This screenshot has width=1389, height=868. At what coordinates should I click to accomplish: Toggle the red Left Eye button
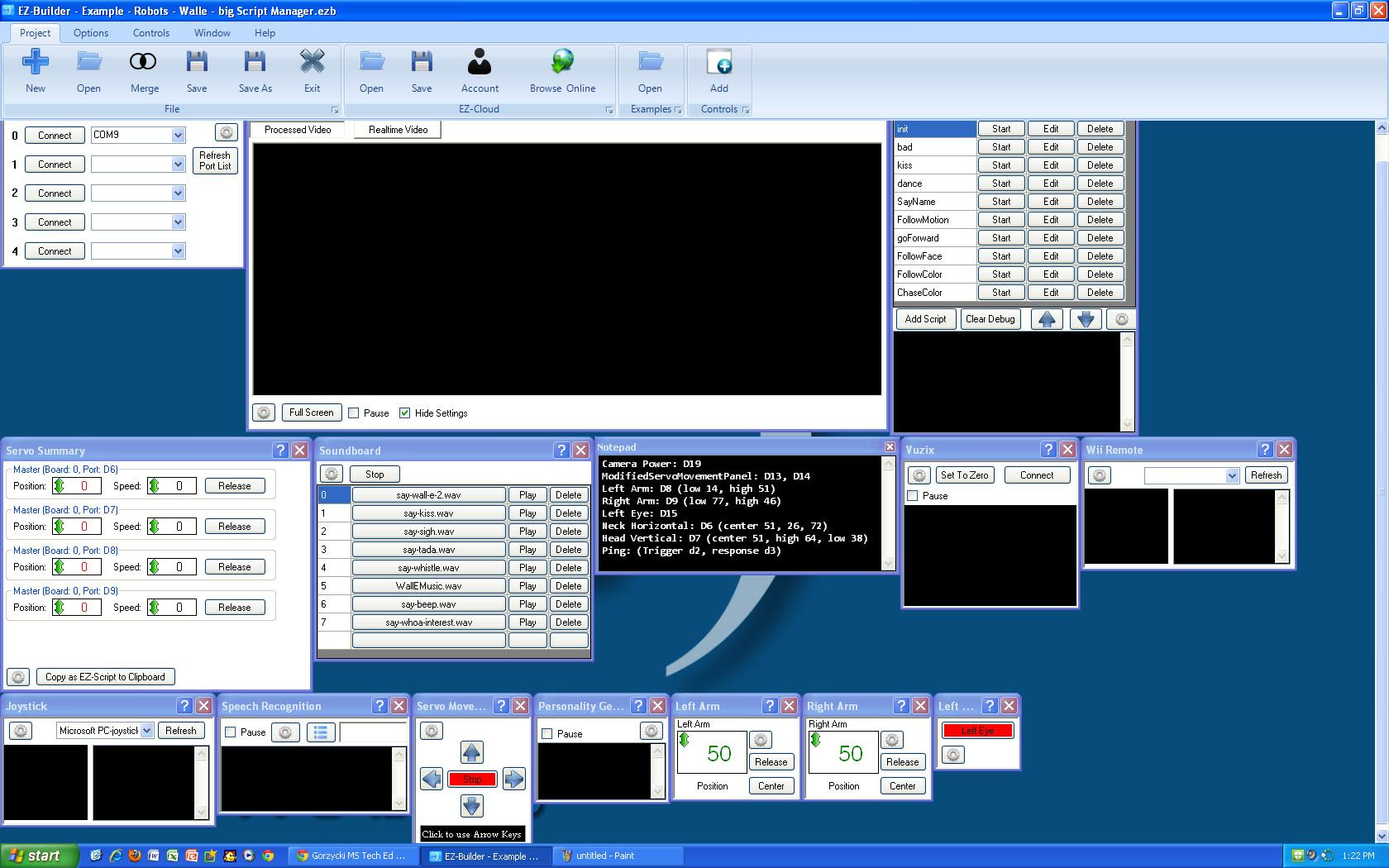pyautogui.click(x=977, y=731)
